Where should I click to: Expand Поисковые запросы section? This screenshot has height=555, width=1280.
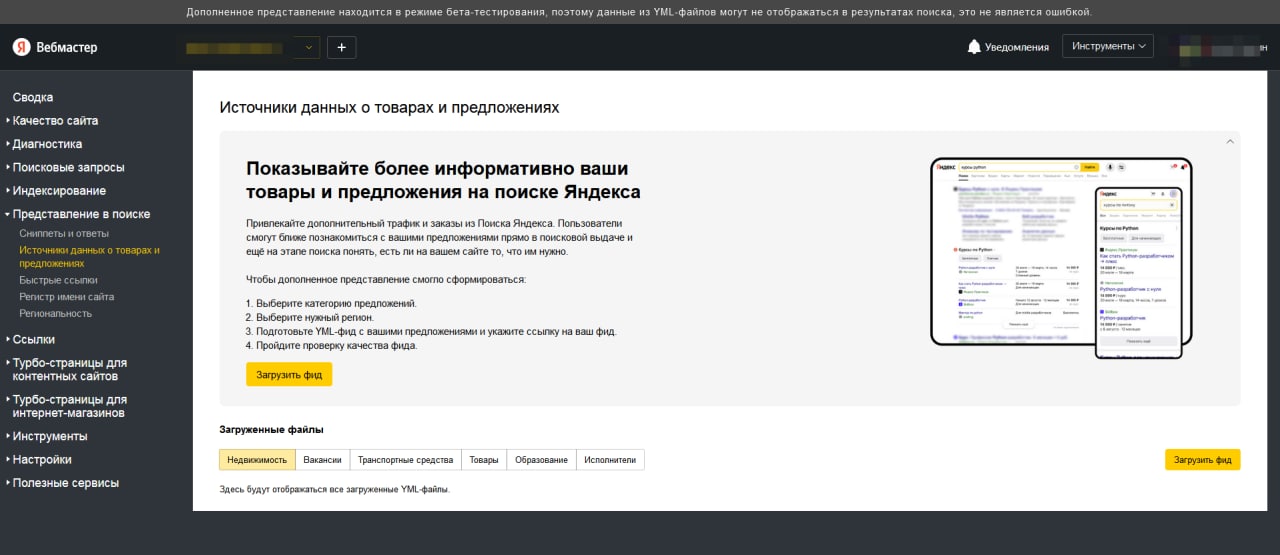(x=68, y=167)
